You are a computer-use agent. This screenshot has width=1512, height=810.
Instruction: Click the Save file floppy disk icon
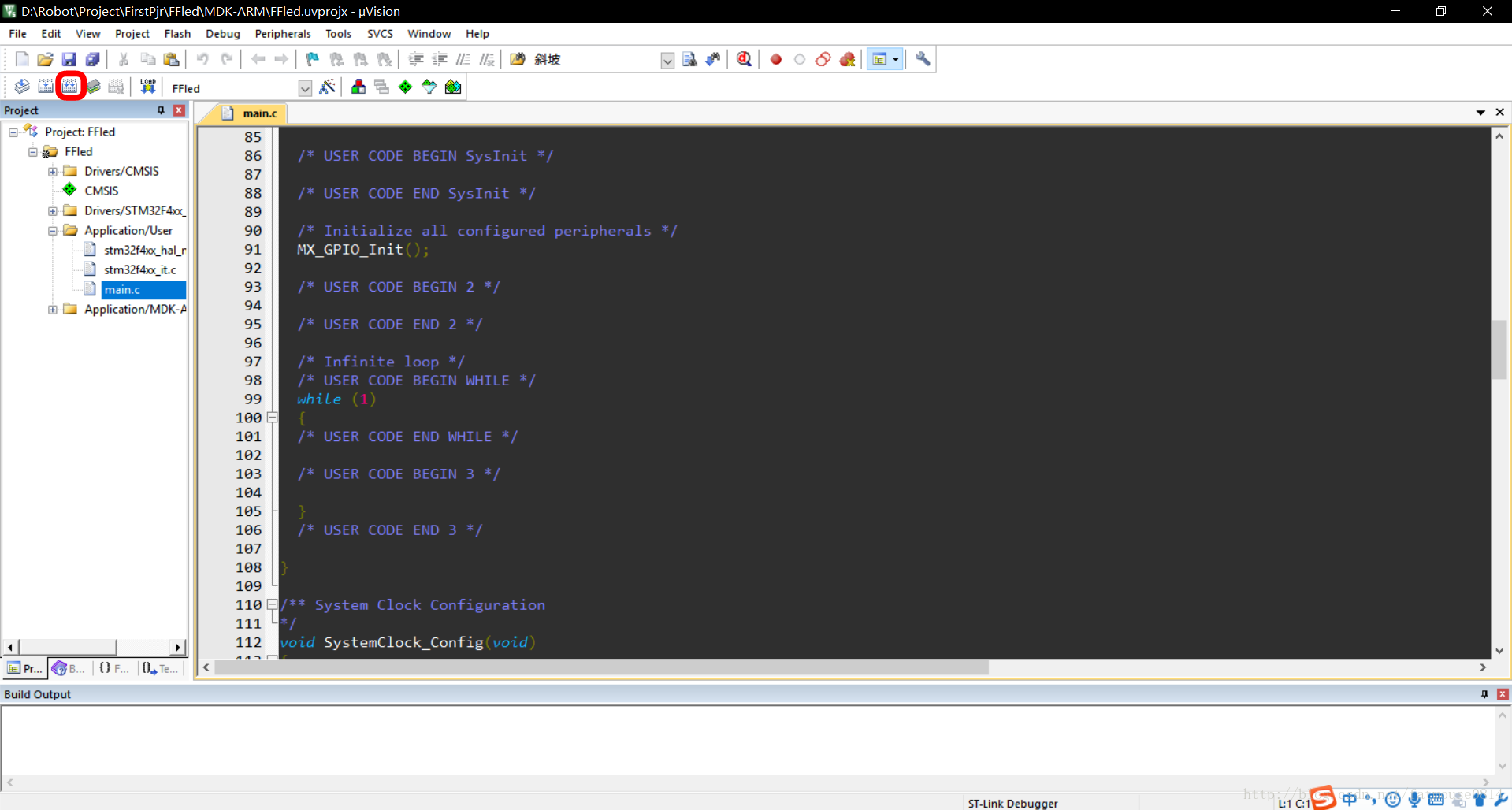click(69, 59)
